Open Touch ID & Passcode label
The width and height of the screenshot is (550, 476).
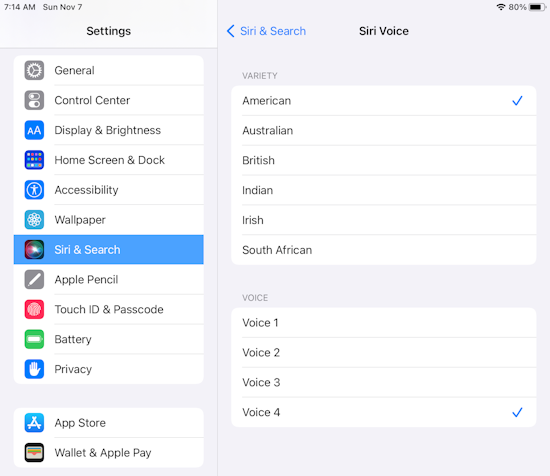(x=109, y=309)
